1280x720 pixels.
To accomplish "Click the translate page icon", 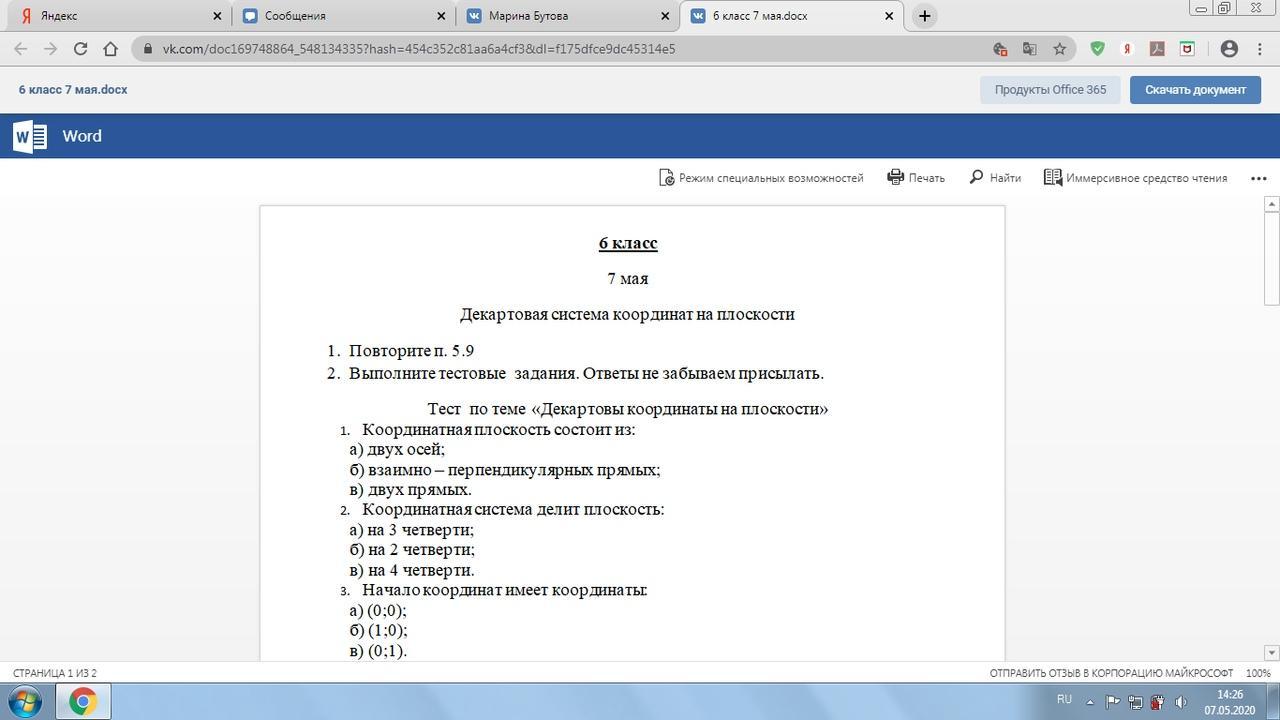I will (x=1029, y=48).
